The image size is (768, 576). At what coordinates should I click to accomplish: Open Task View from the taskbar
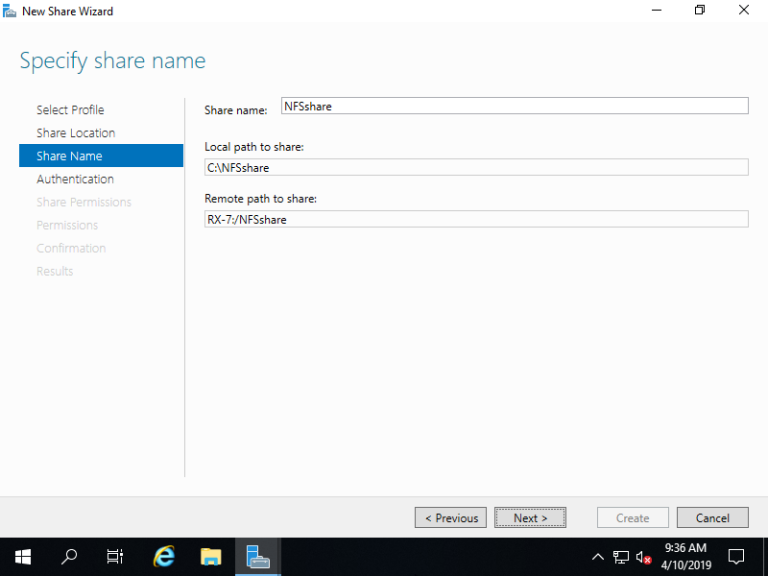115,556
